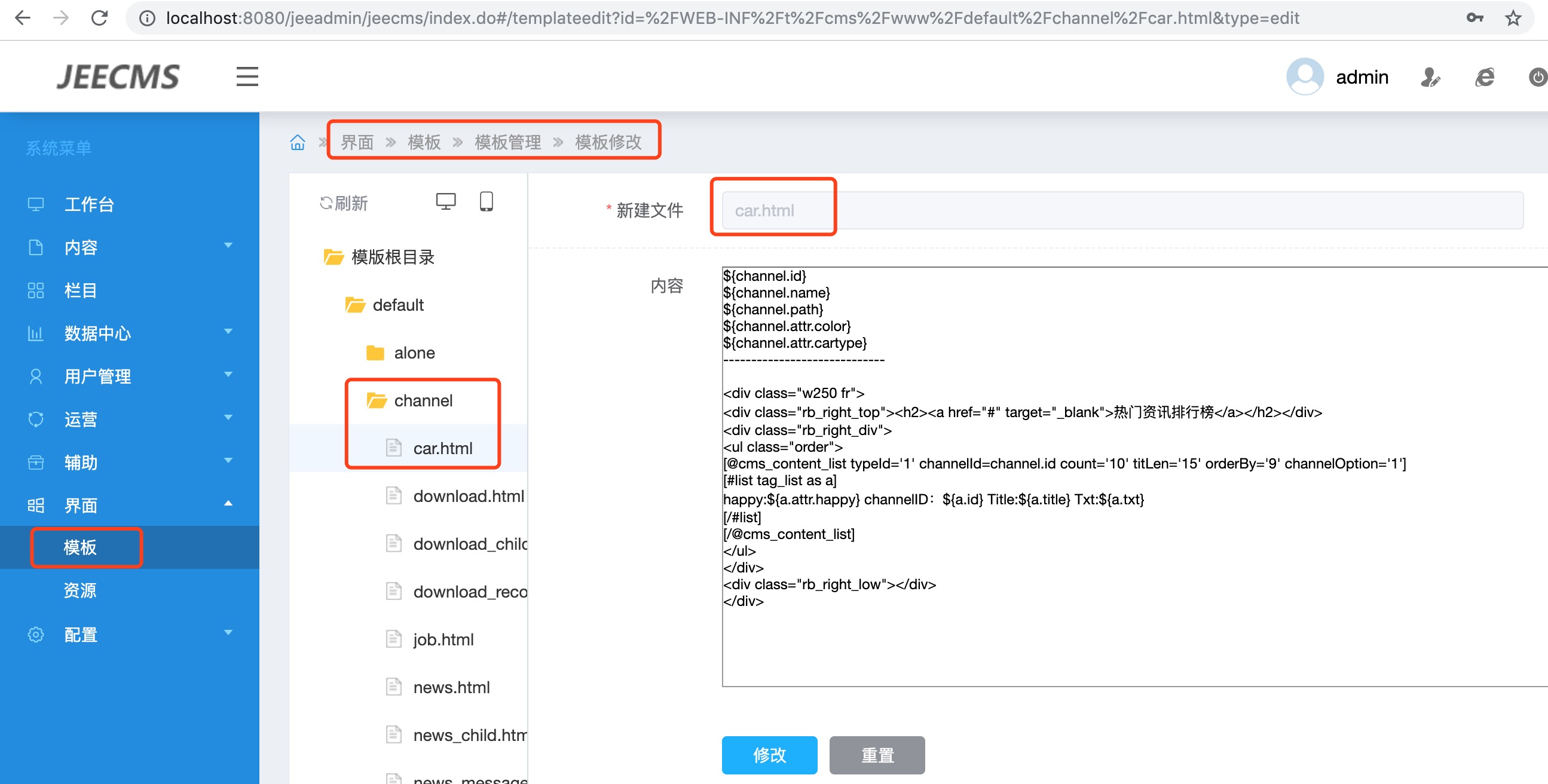Click the hamburger menu collapse icon
The width and height of the screenshot is (1548, 784).
coord(247,76)
